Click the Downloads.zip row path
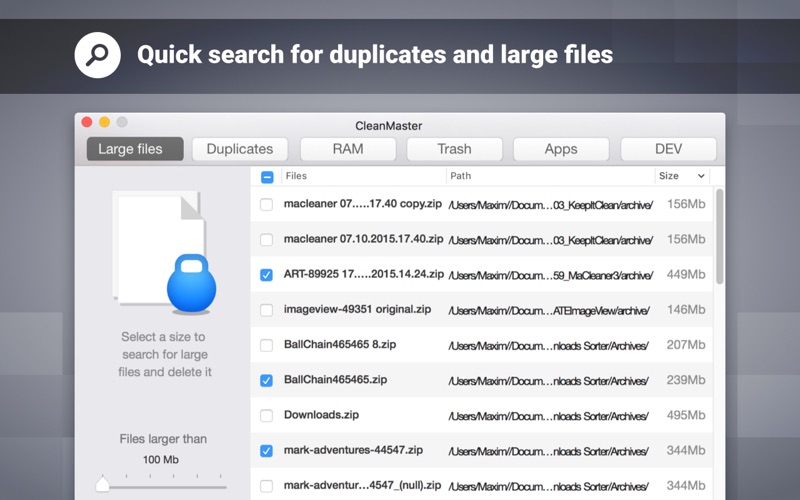Viewport: 800px width, 500px height. 548,416
